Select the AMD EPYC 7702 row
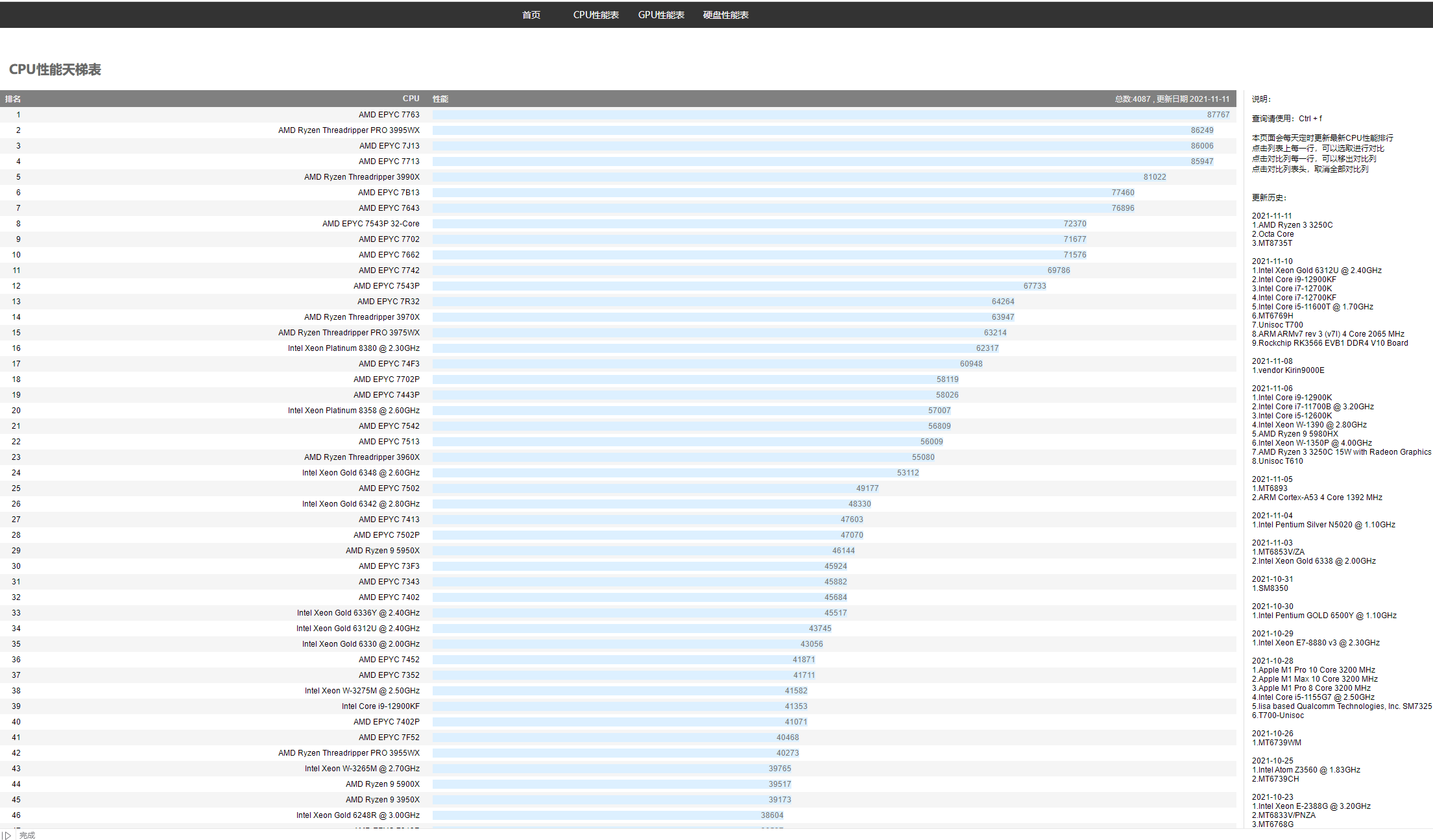Screen dimensions: 1433x840 click(618, 239)
